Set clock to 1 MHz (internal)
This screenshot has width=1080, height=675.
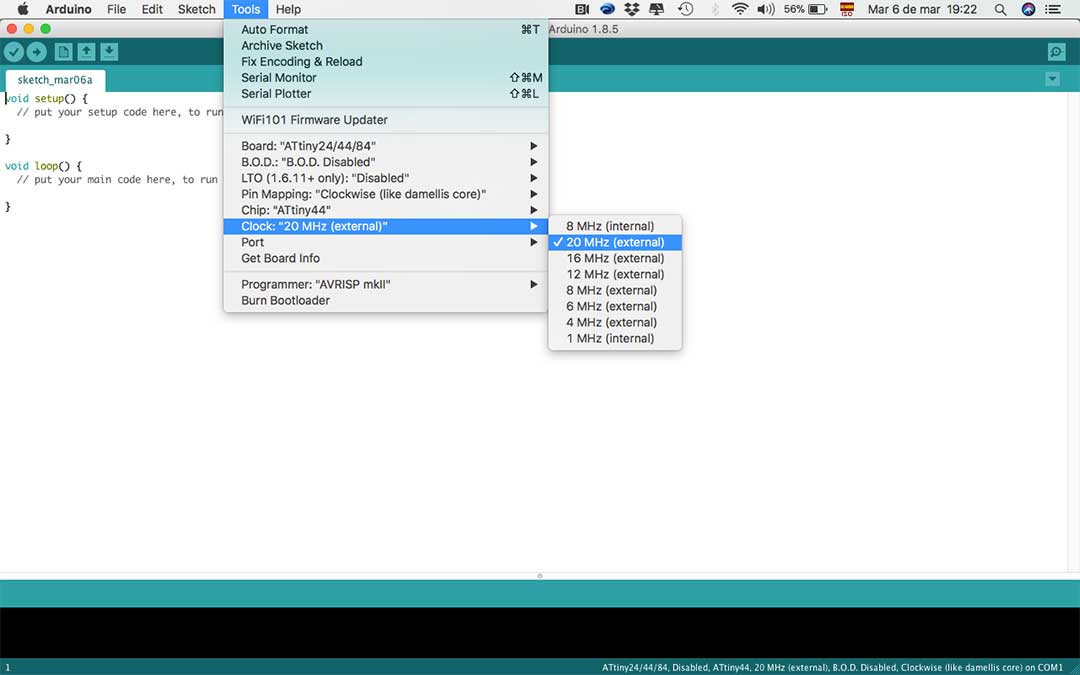[615, 338]
